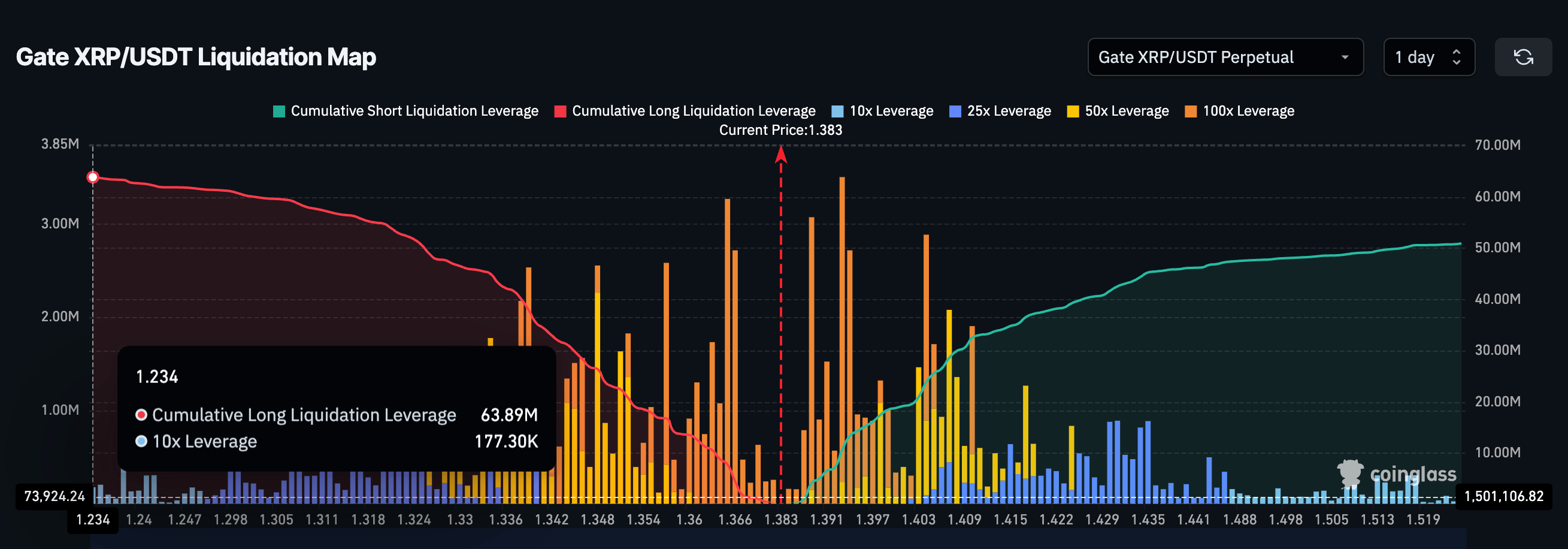
Task: Click the red current price arrow marker
Action: pos(781,155)
